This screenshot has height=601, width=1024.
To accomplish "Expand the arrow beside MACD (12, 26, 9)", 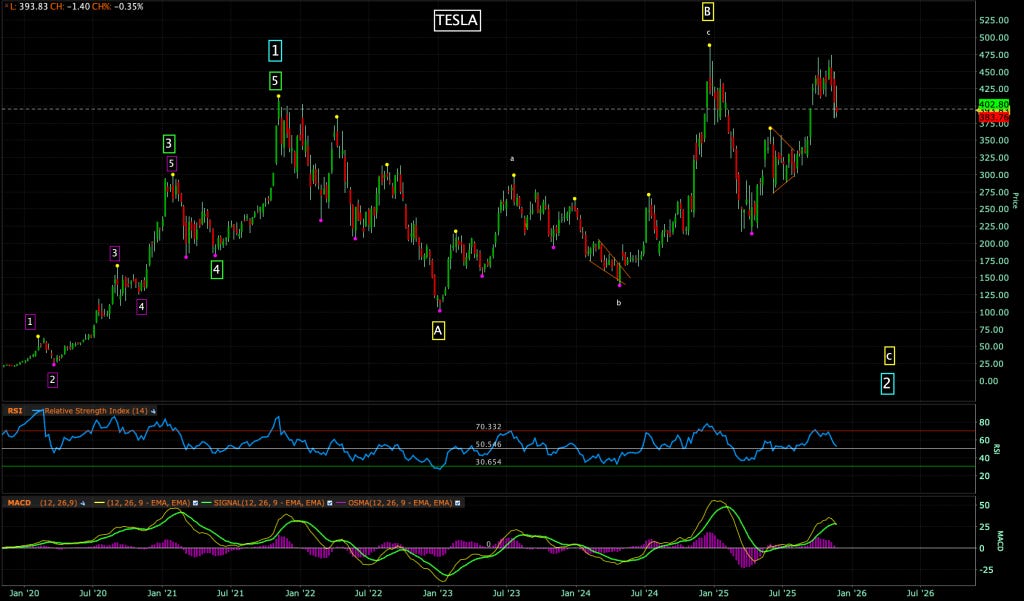I will point(82,505).
